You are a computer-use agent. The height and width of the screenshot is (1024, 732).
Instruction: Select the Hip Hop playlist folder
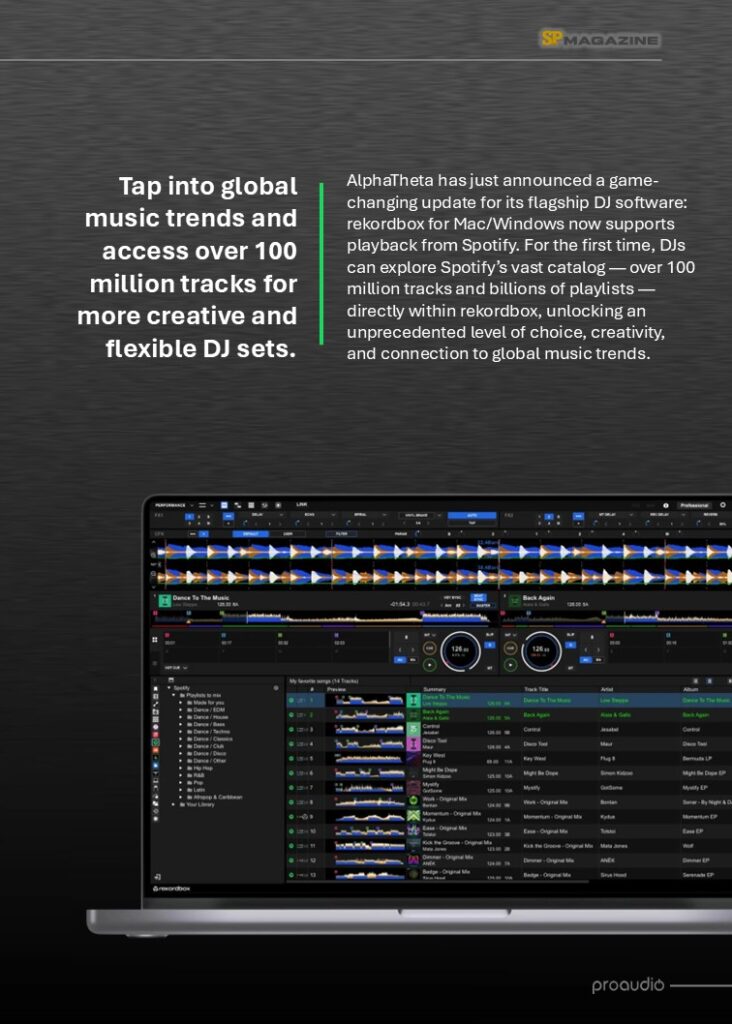pyautogui.click(x=202, y=767)
